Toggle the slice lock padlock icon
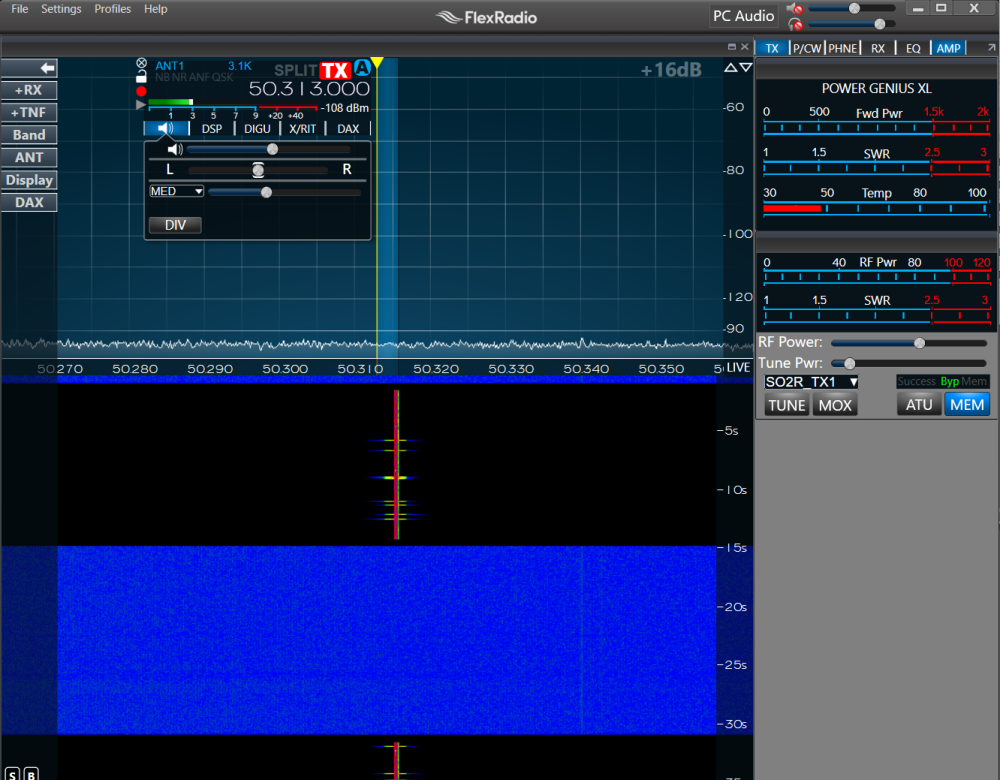Image resolution: width=1000 pixels, height=780 pixels. click(x=141, y=77)
